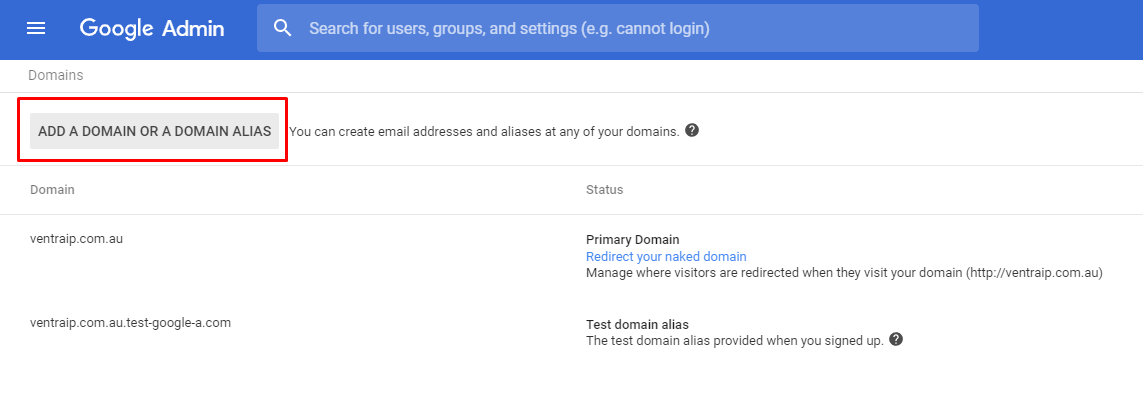Click the Domains breadcrumb
This screenshot has width=1143, height=401.
click(x=55, y=75)
